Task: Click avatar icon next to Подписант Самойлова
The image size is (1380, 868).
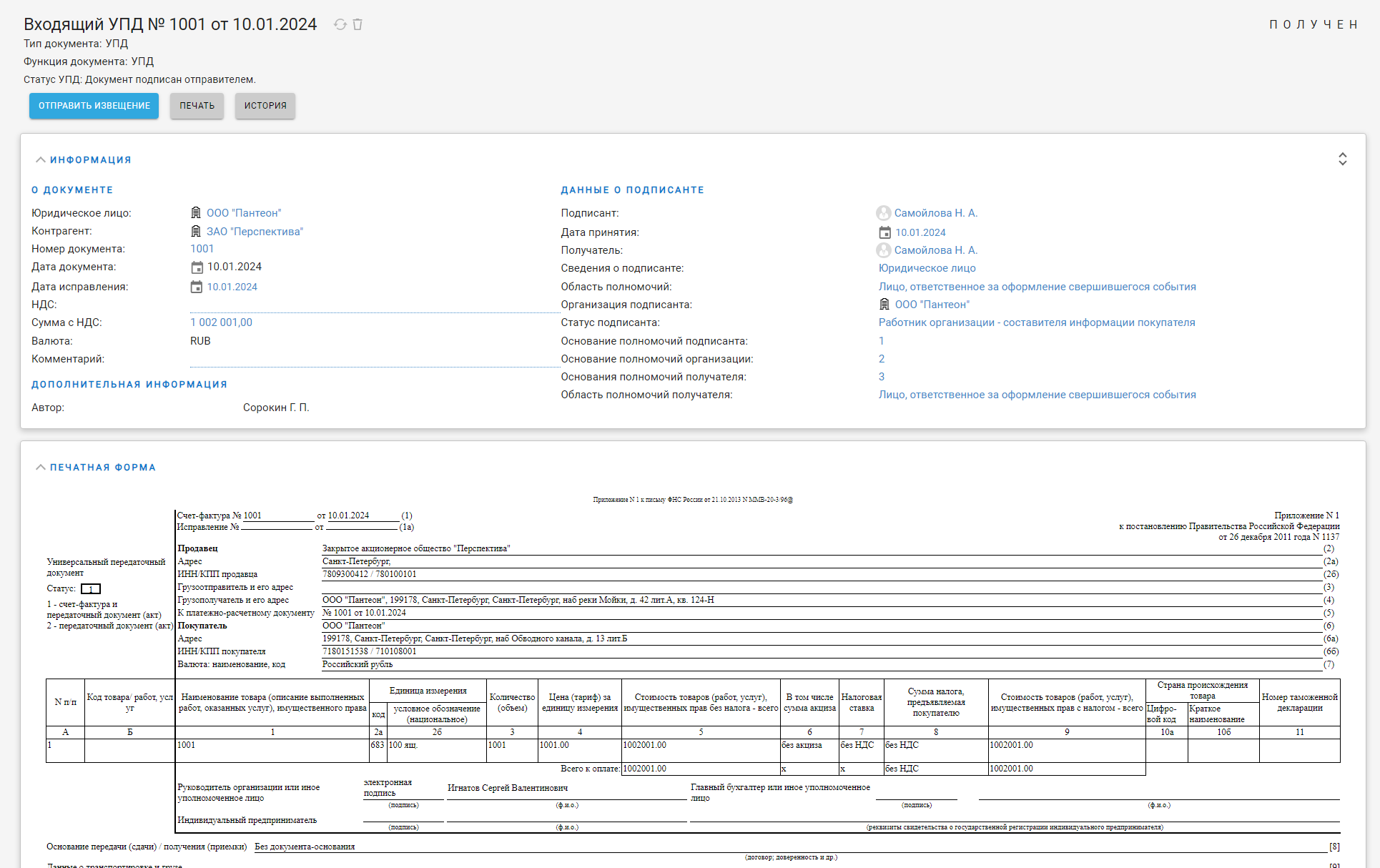Action: point(884,213)
